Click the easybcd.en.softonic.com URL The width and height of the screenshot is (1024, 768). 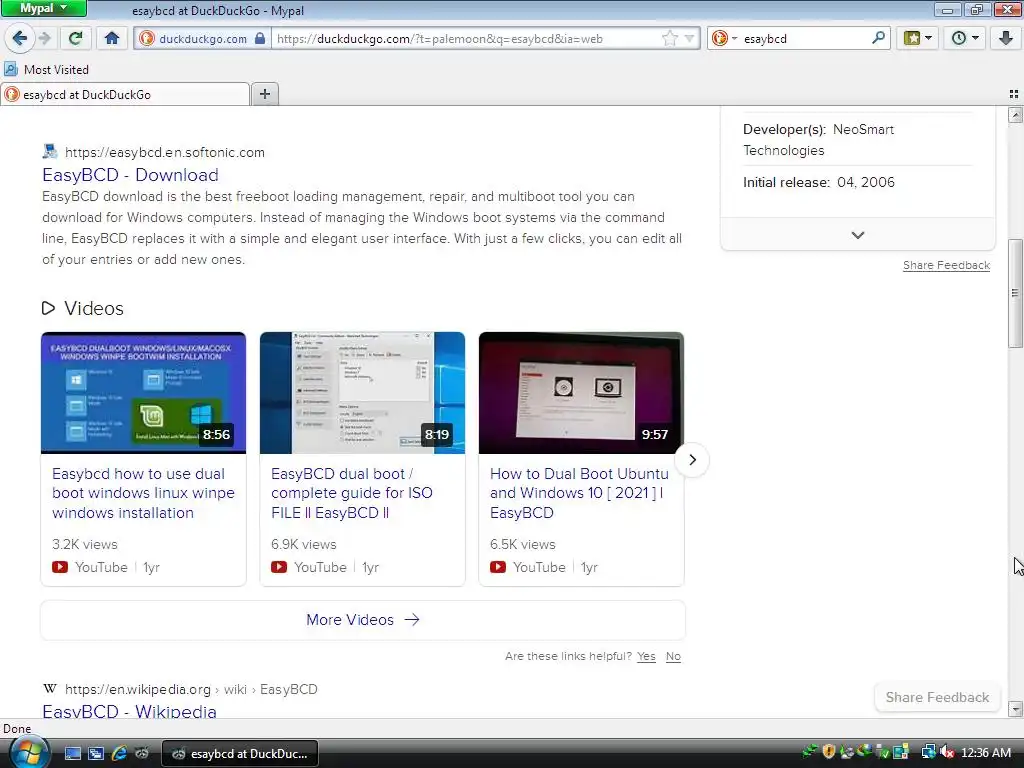click(165, 152)
